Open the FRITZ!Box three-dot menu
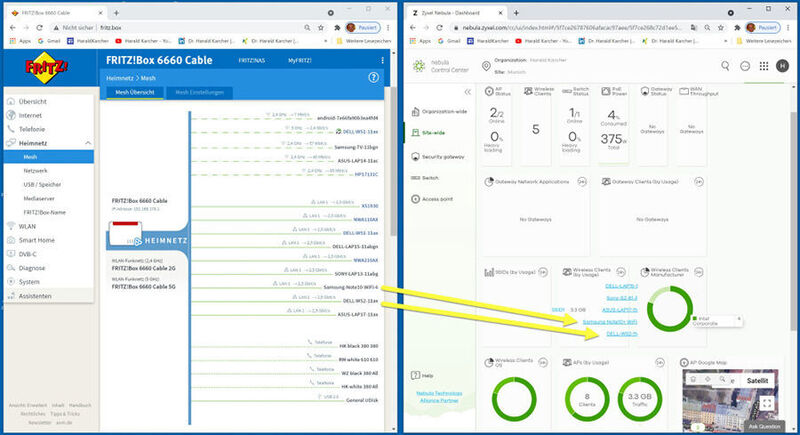Viewport: 800px width, 435px height. [381, 61]
